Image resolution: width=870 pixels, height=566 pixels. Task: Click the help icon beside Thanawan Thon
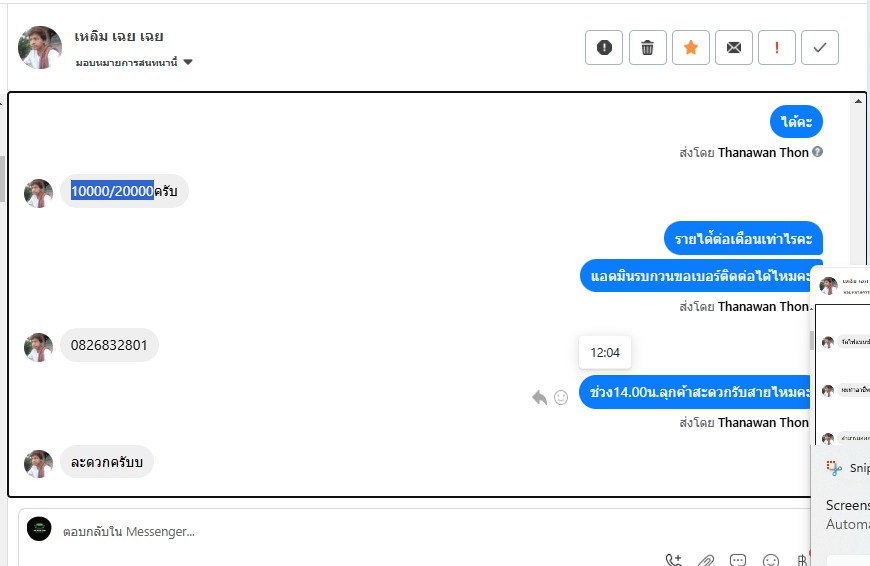[817, 151]
